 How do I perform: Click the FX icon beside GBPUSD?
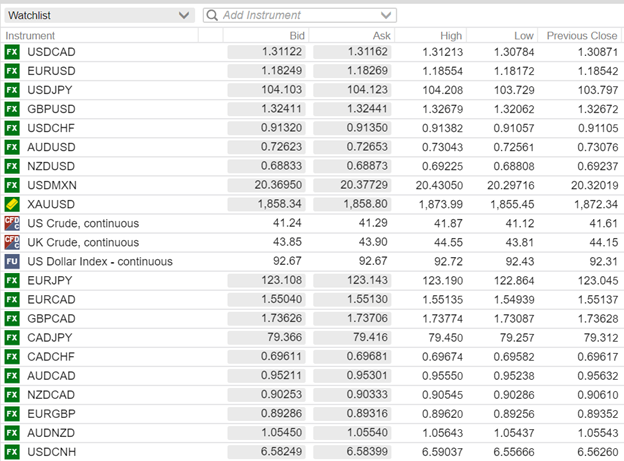click(12, 109)
